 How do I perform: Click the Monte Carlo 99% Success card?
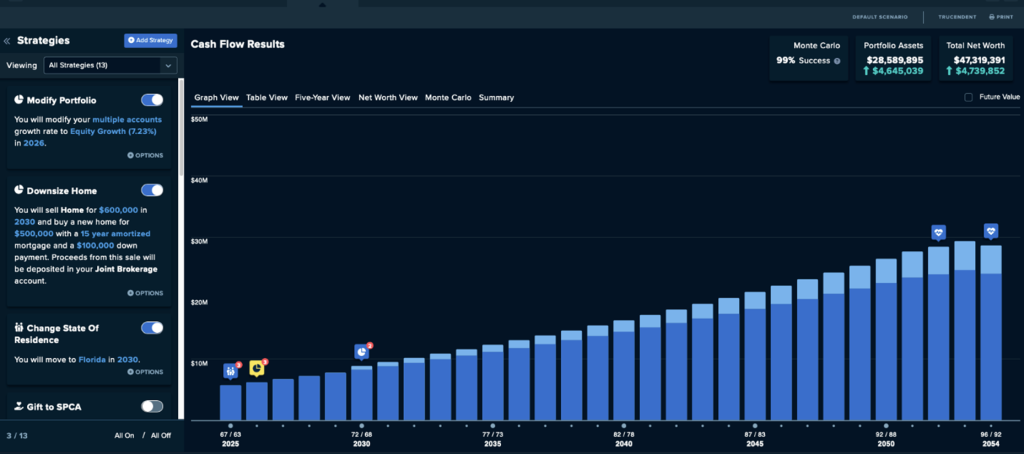[x=808, y=58]
